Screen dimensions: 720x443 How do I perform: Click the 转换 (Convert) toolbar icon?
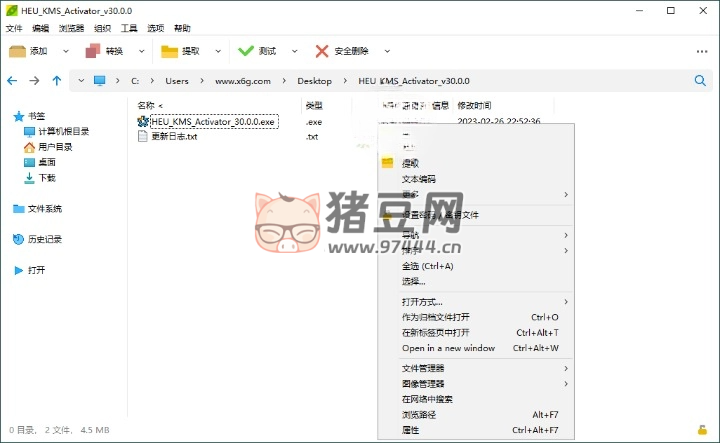pos(93,51)
